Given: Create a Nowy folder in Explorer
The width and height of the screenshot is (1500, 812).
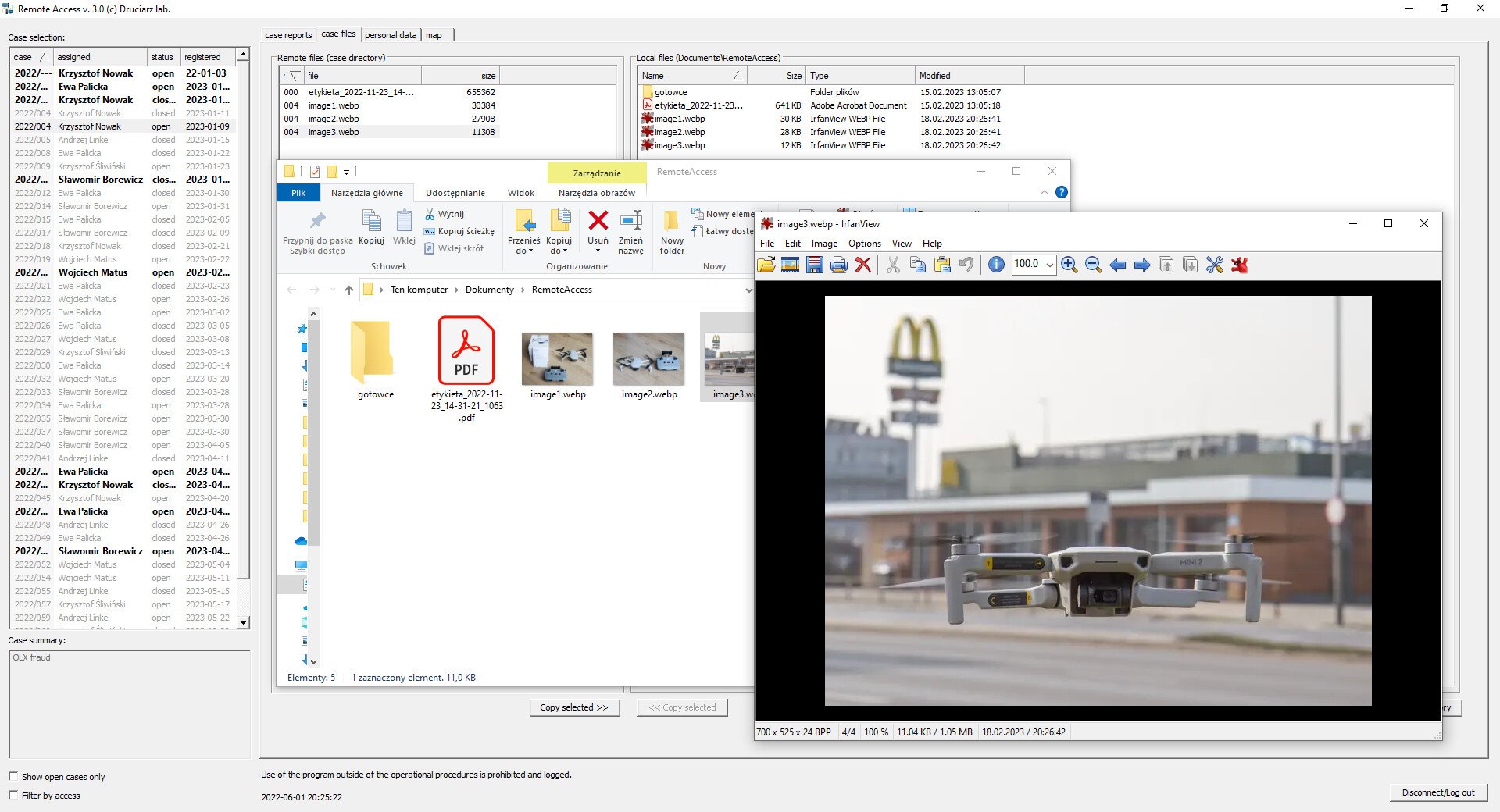Looking at the screenshot, I should pos(671,231).
